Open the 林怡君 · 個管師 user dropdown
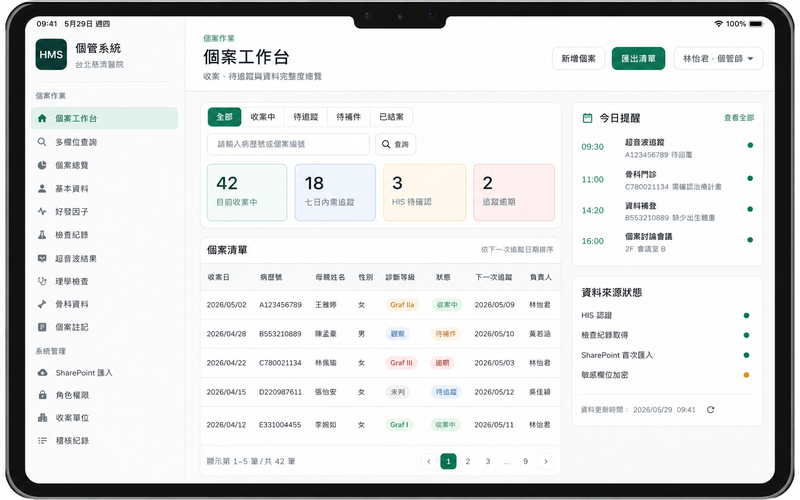 click(718, 59)
